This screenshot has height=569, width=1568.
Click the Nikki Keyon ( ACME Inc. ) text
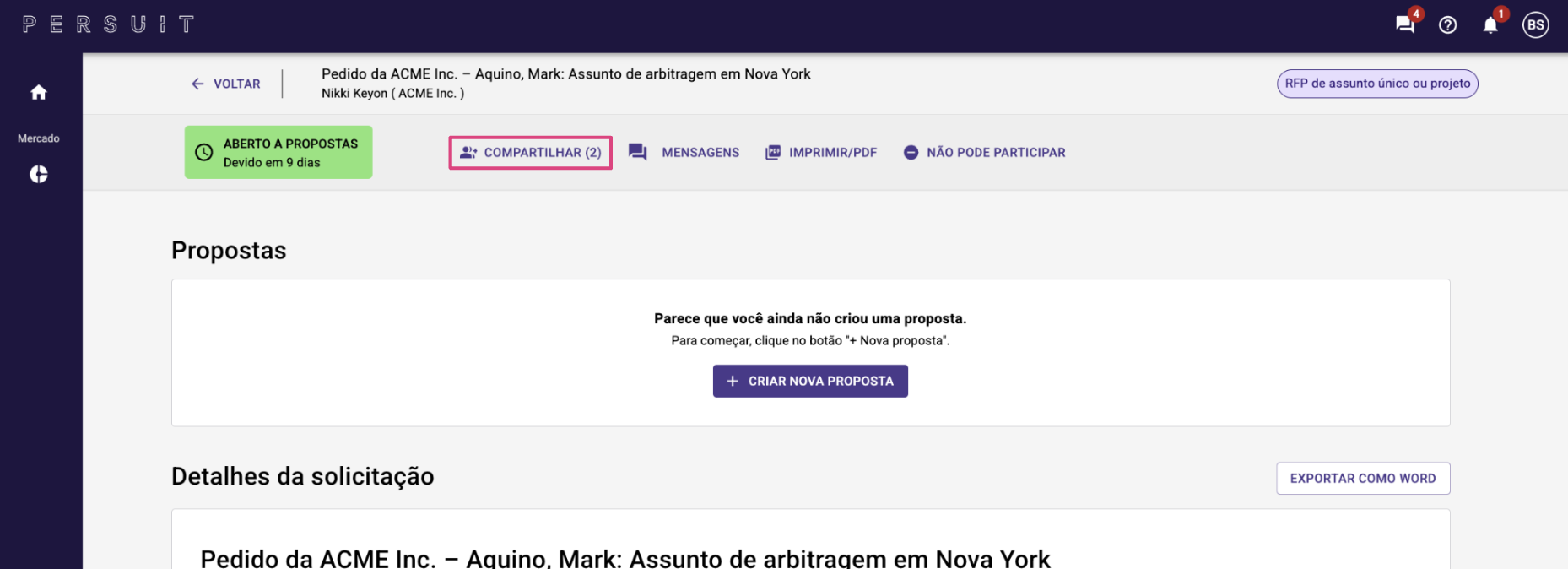(392, 94)
